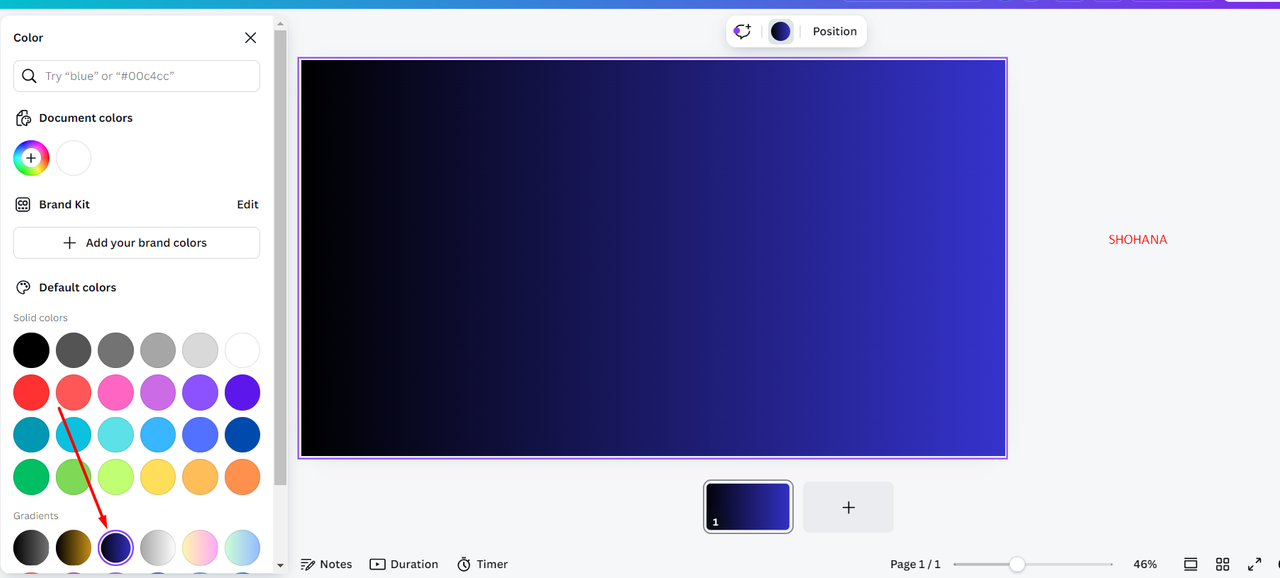Select the light orange solid color
The height and width of the screenshot is (578, 1280).
[200, 477]
